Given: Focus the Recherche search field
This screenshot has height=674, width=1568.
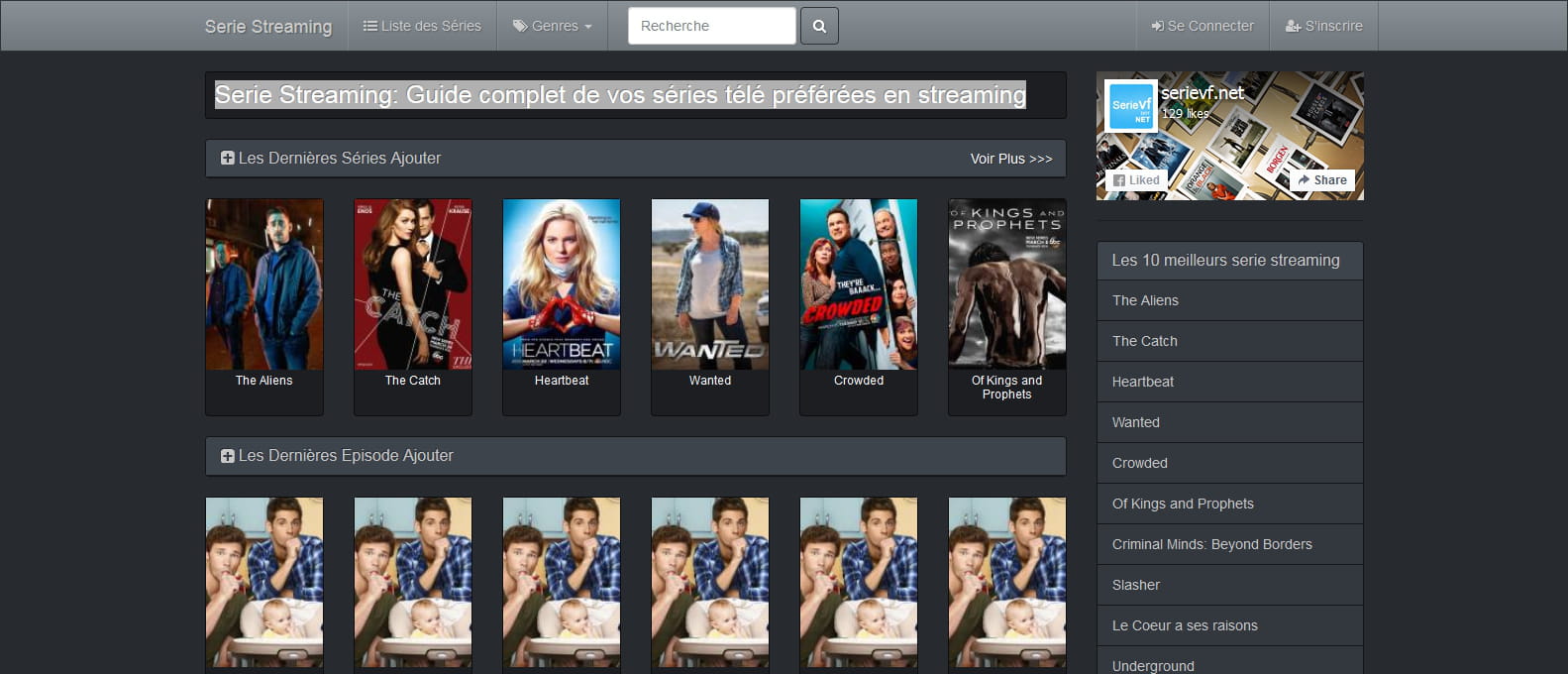Looking at the screenshot, I should [712, 26].
